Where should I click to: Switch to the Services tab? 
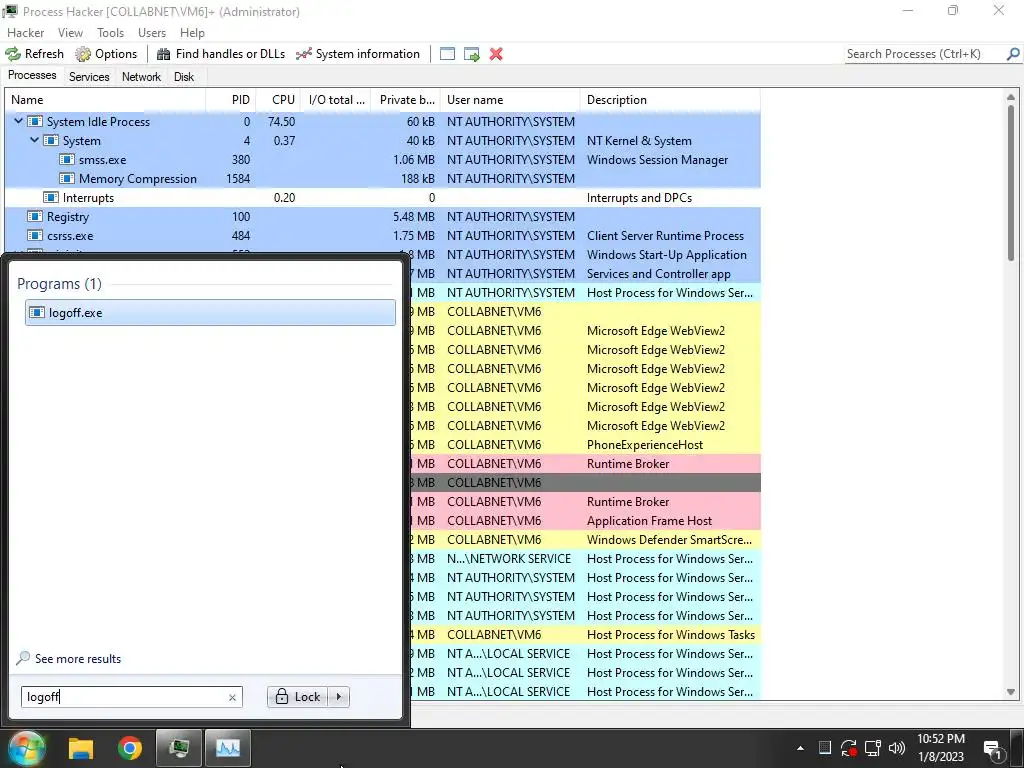point(89,76)
